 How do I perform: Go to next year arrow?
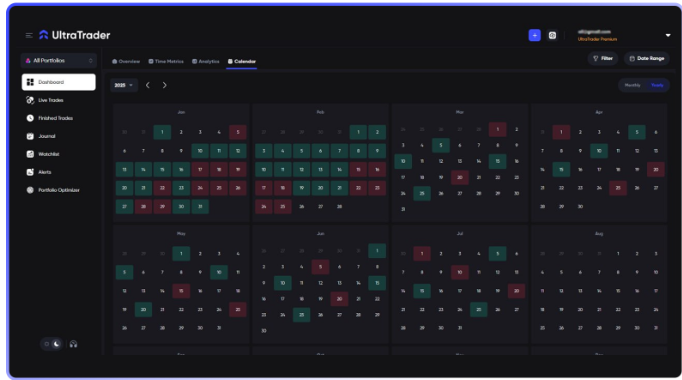164,85
